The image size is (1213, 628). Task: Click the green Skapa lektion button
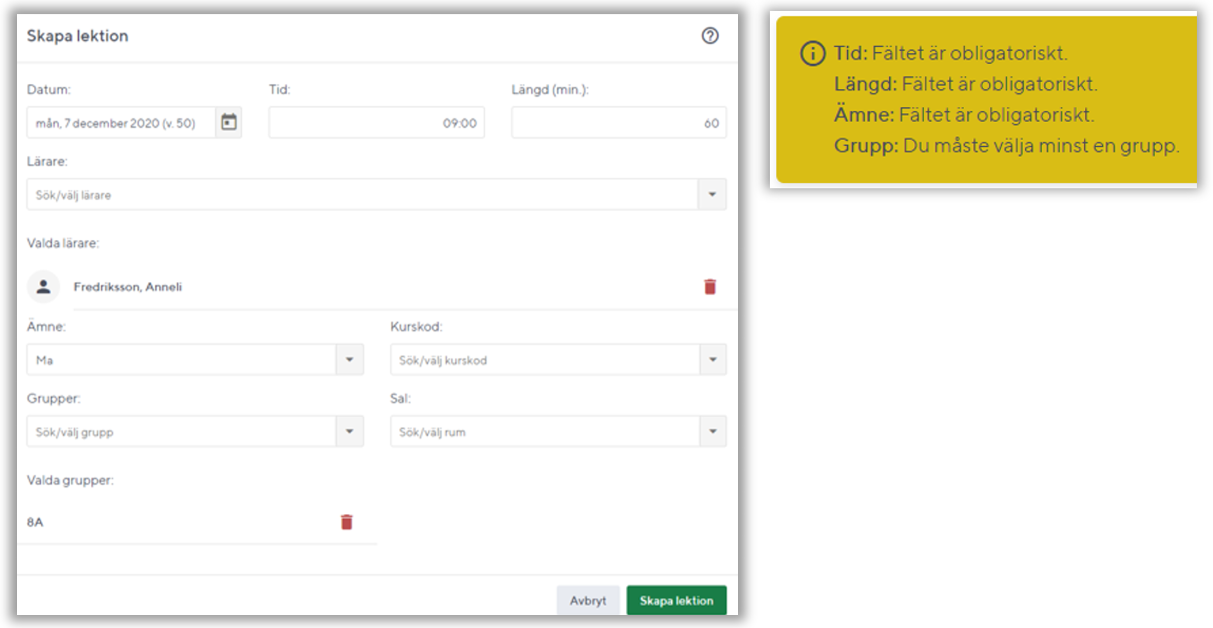coord(676,601)
